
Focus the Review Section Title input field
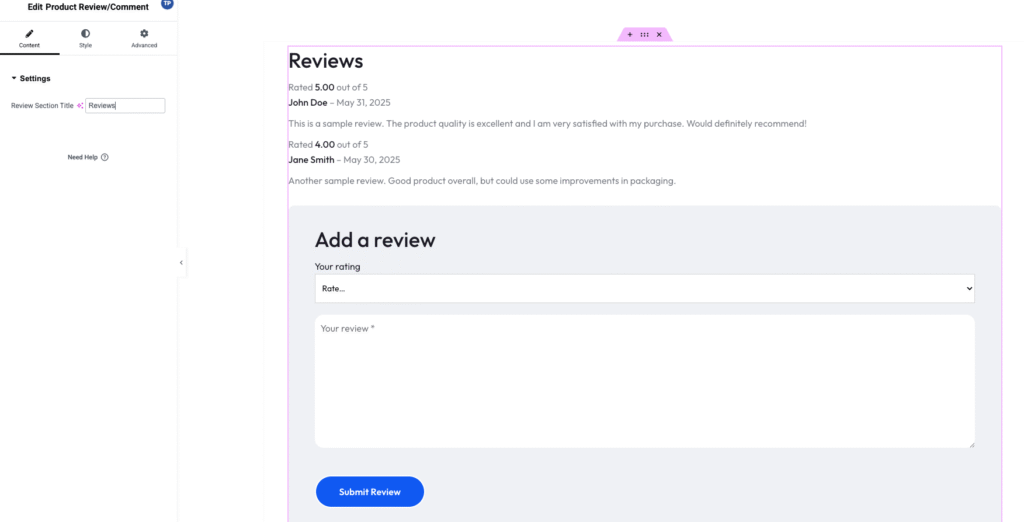coord(125,105)
